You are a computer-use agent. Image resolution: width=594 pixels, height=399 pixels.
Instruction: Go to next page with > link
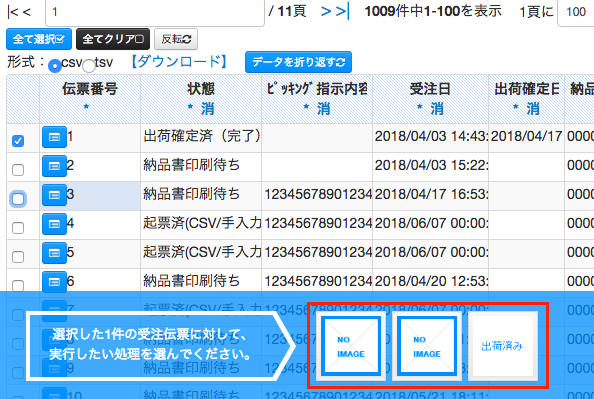coord(326,11)
